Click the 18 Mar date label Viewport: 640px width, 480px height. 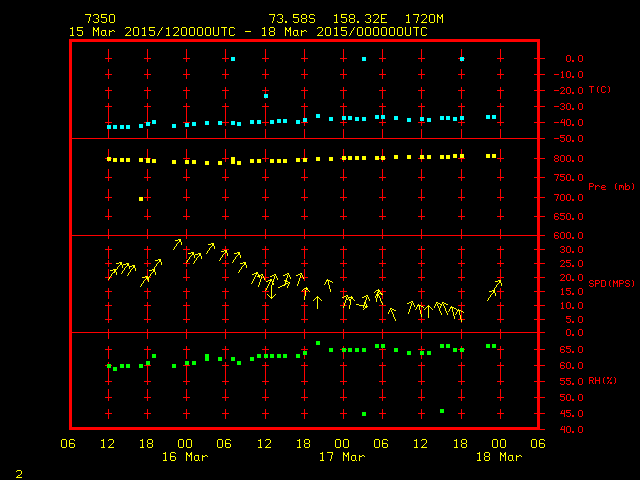click(x=498, y=457)
